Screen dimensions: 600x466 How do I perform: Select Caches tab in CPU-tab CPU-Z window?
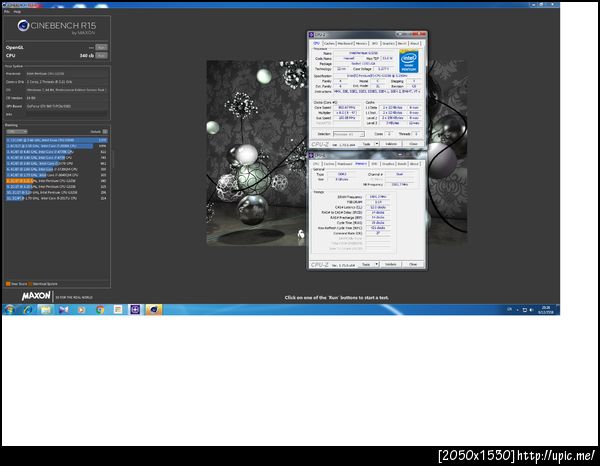tap(329, 44)
